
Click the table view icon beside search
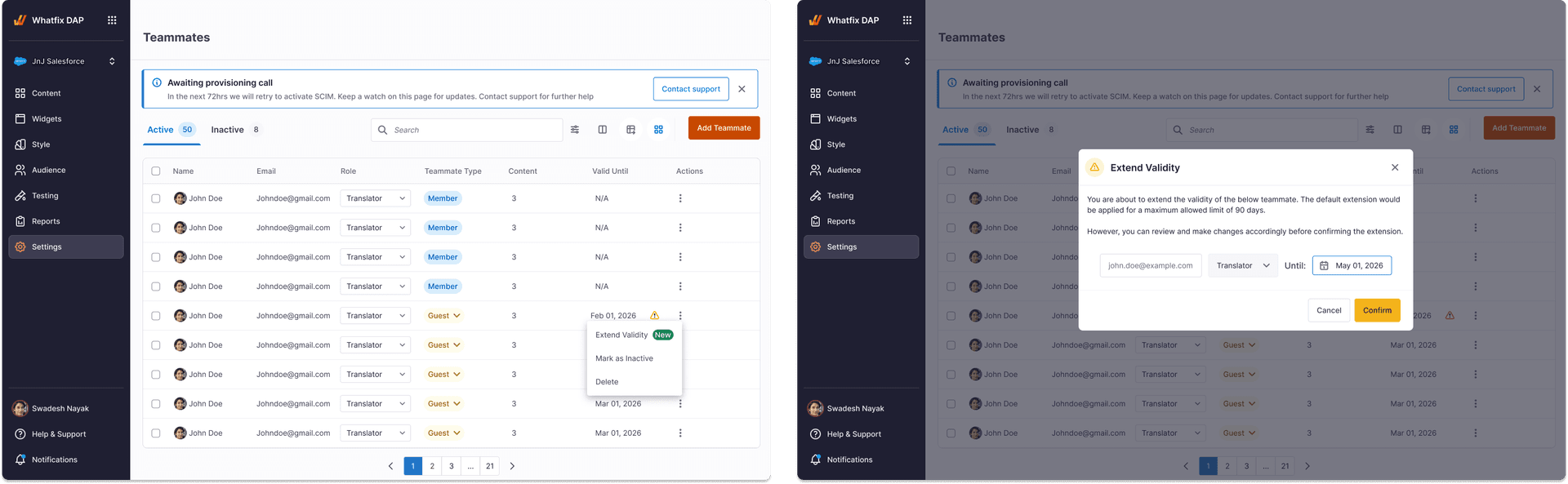point(630,130)
